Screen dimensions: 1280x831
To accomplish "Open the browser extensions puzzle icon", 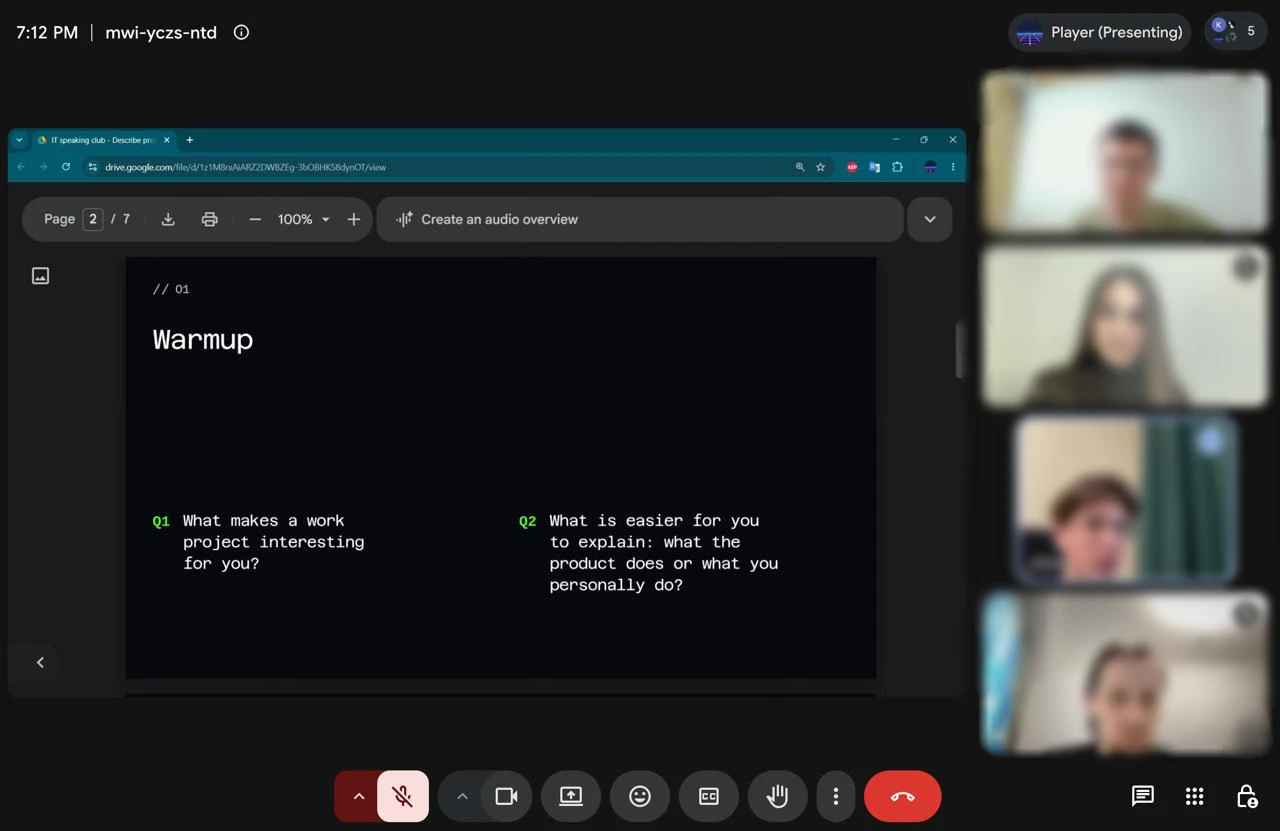I will coord(897,167).
